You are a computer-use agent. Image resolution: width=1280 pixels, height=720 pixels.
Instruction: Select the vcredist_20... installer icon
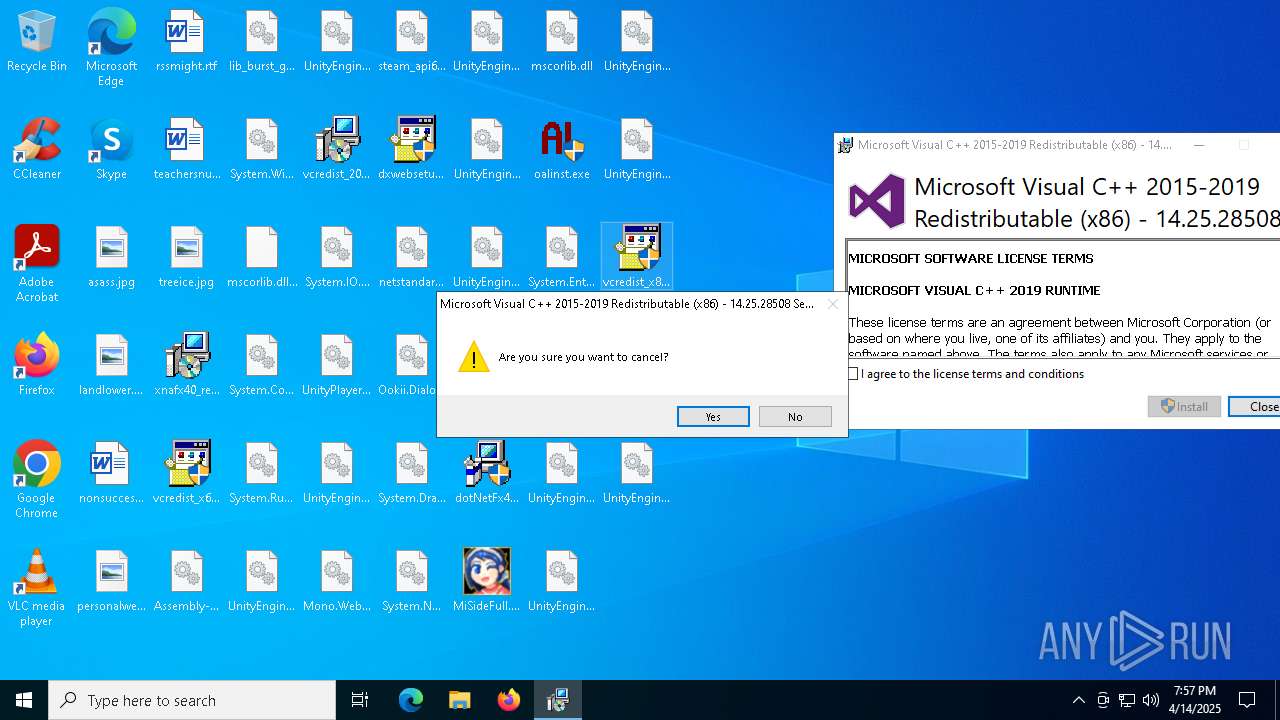click(x=336, y=150)
